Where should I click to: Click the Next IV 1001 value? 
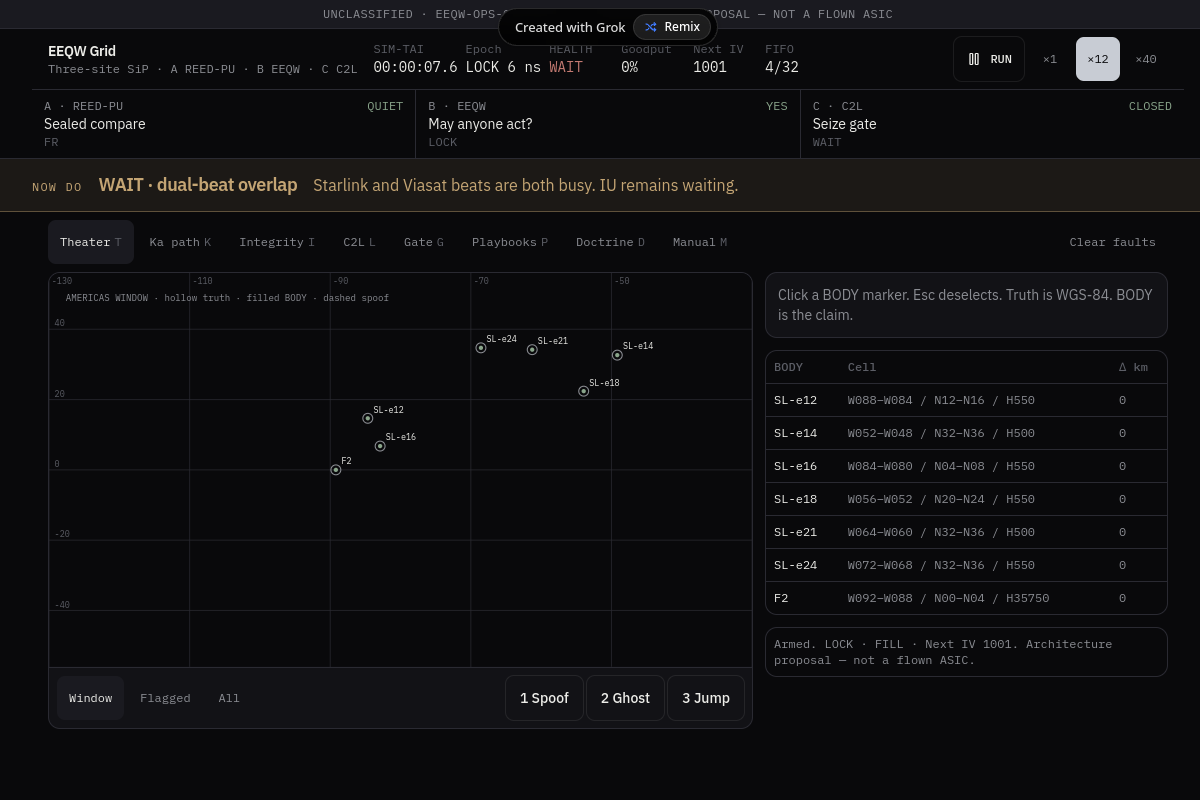pyautogui.click(x=710, y=67)
